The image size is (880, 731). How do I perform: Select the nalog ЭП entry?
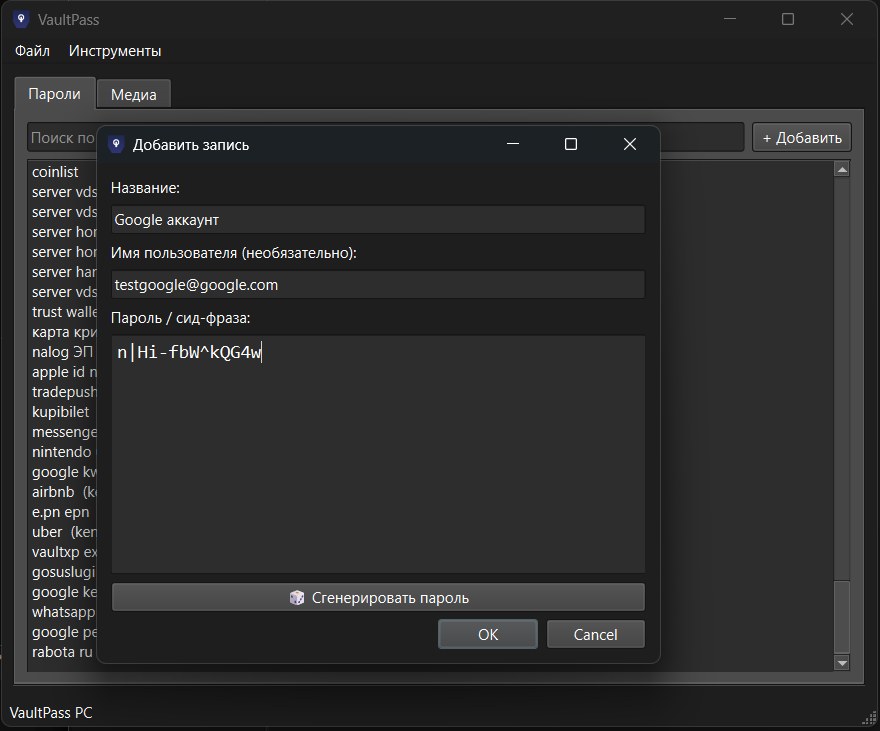[62, 352]
